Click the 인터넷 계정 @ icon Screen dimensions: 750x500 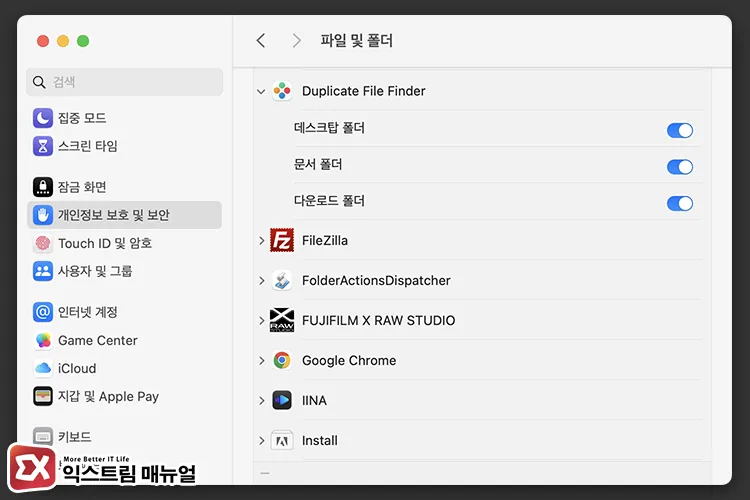coord(43,312)
